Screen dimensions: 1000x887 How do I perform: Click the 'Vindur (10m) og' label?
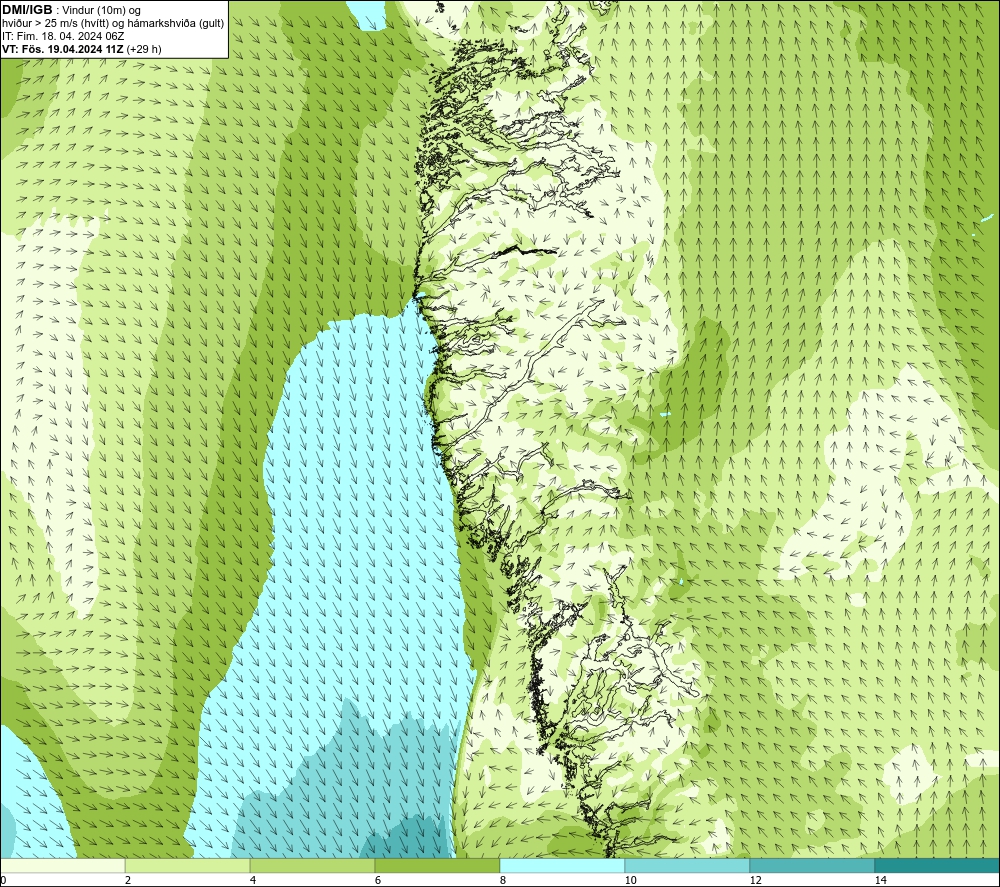101,11
